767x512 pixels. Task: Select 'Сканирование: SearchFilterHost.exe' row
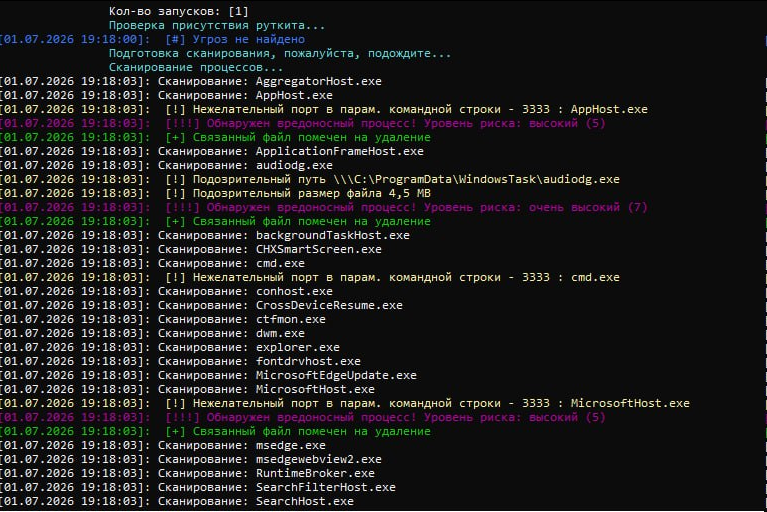click(198, 488)
